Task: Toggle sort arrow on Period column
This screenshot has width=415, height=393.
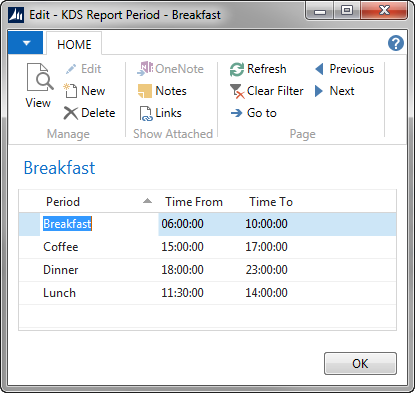Action: 147,201
